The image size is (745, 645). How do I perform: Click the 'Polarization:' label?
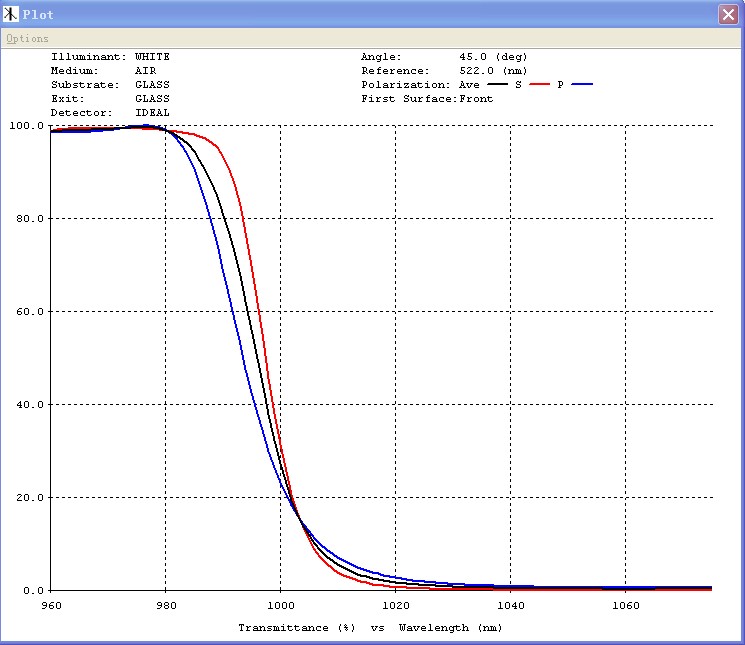point(405,85)
